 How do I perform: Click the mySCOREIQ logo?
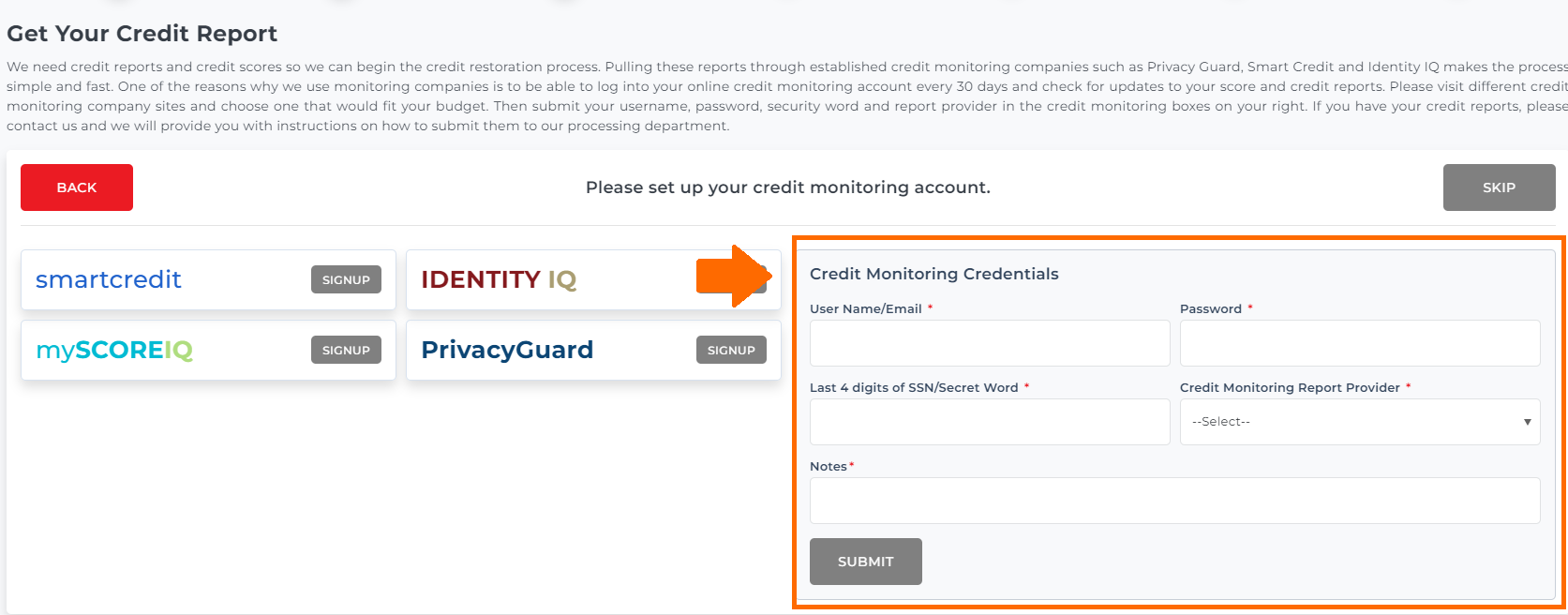point(114,350)
